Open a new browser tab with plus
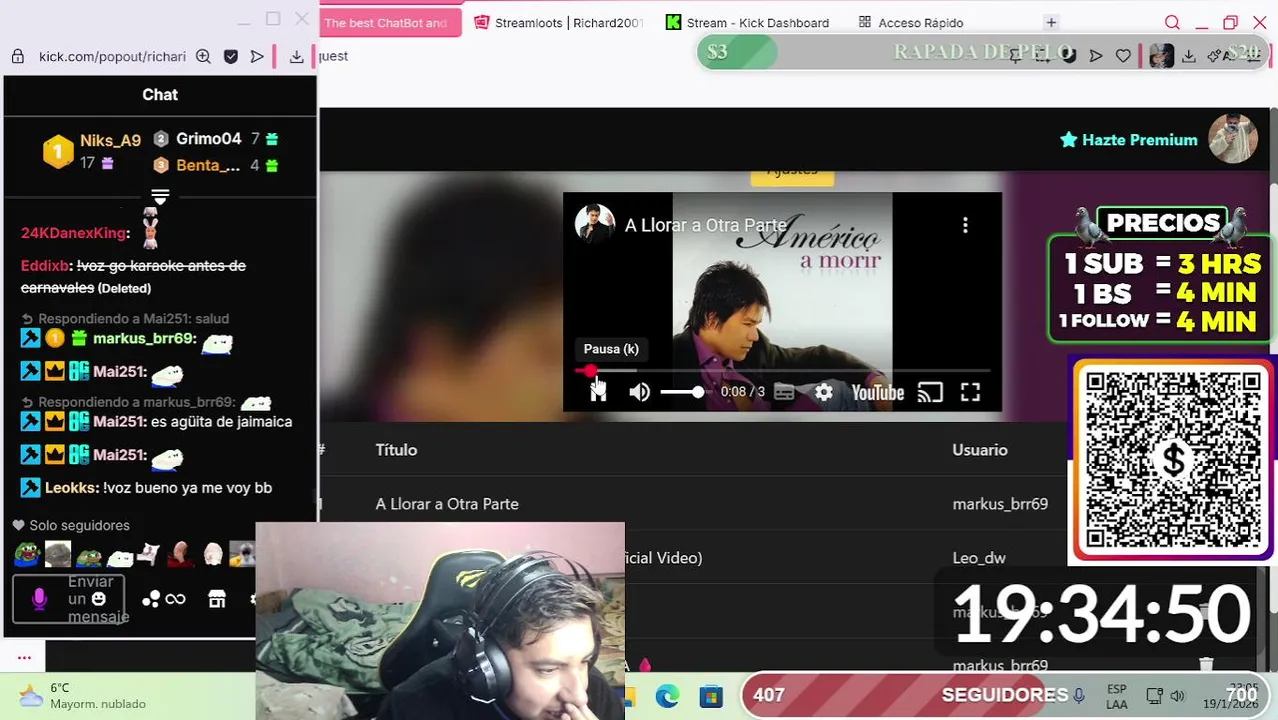 [1051, 22]
